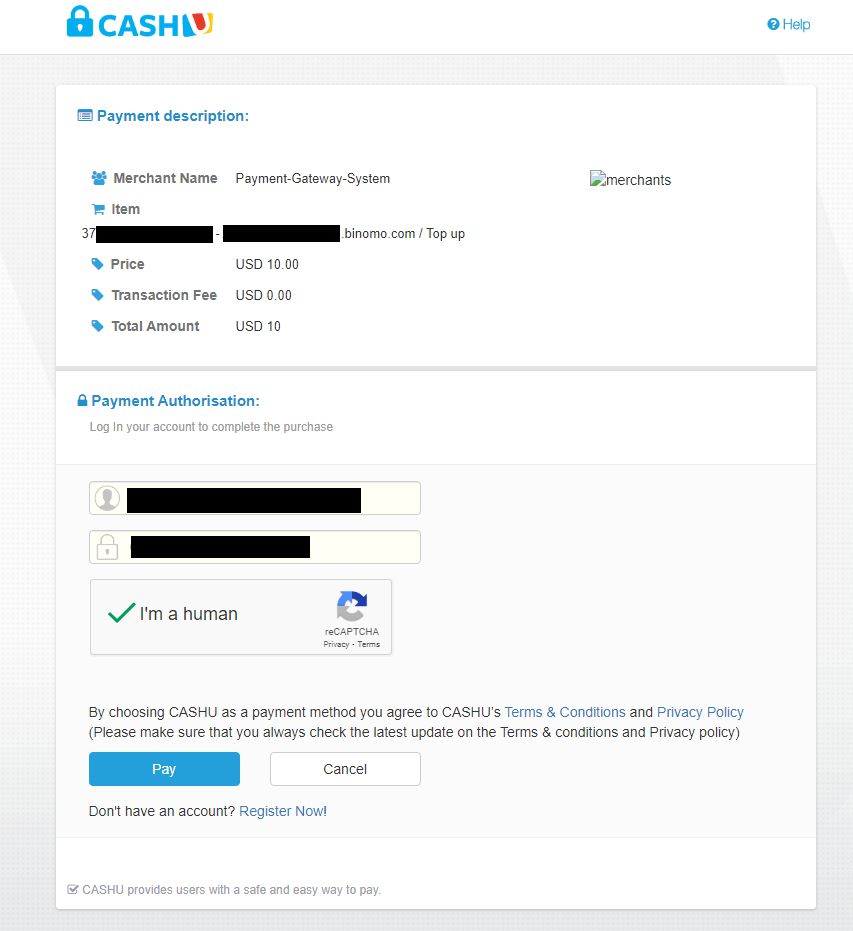
Task: Cancel the payment
Action: point(345,769)
